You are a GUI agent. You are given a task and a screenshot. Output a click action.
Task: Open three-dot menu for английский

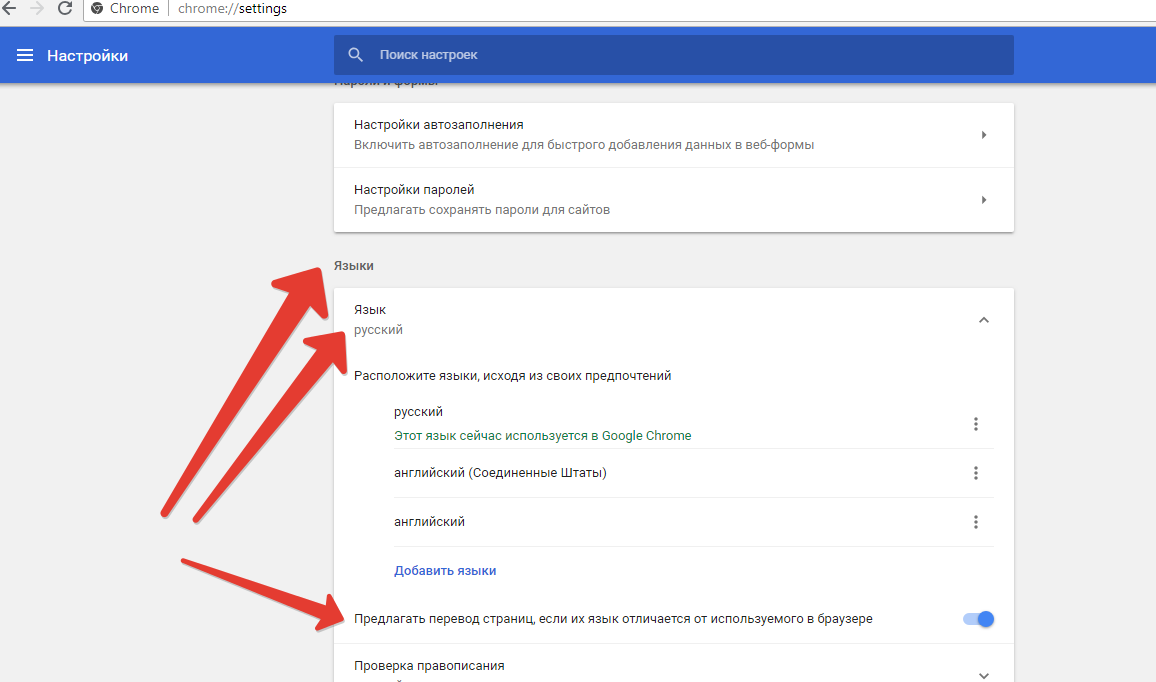pos(975,522)
